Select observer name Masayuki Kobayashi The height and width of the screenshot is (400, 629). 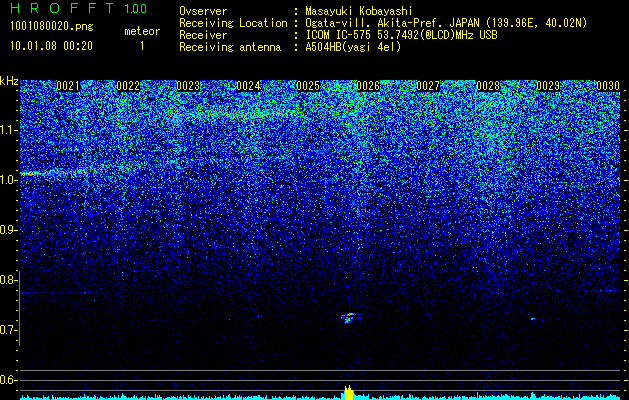click(359, 11)
